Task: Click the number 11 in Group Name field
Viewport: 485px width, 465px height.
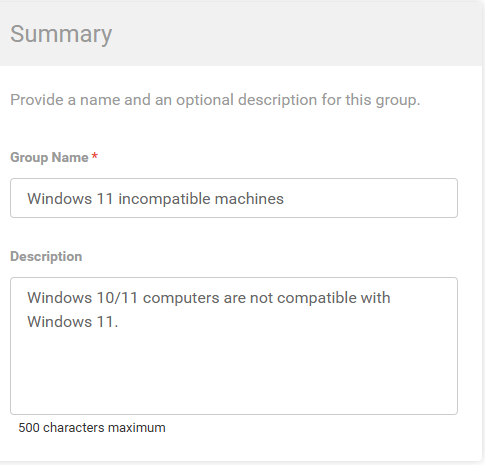Action: pos(105,199)
